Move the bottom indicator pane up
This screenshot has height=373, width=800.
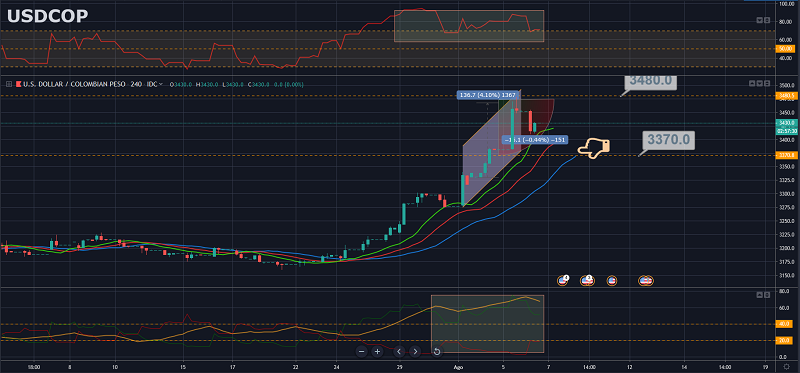coord(760,295)
